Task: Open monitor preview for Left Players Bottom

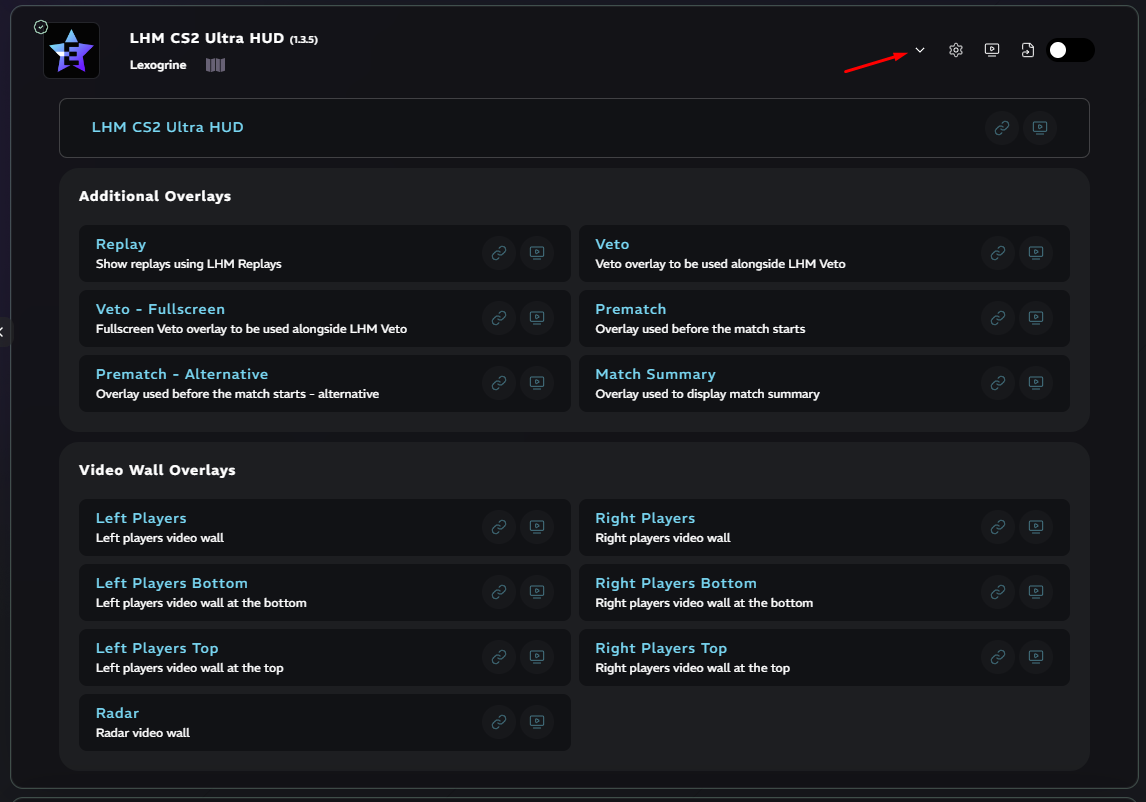Action: (x=537, y=592)
